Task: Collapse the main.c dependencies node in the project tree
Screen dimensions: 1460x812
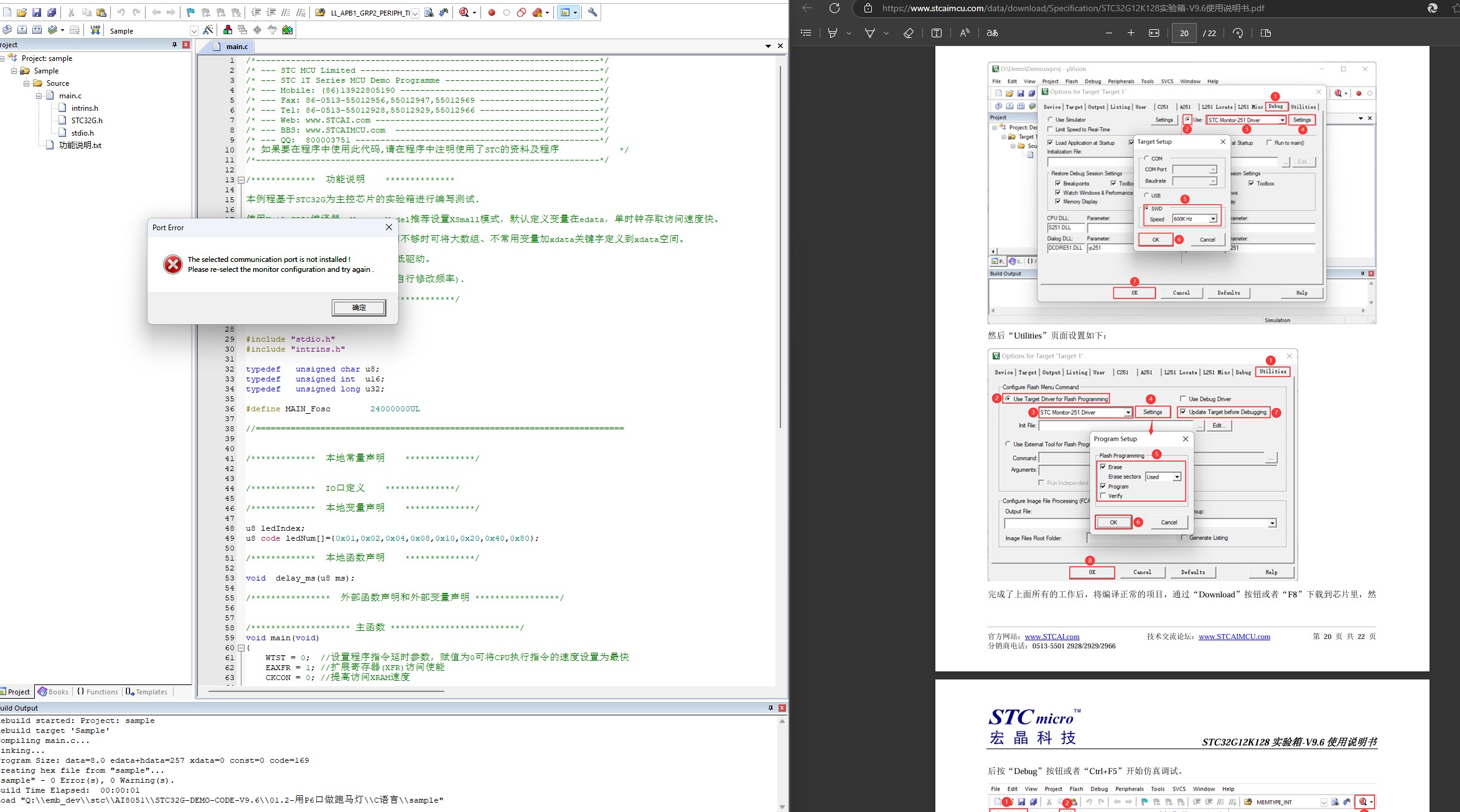Action: pos(39,96)
